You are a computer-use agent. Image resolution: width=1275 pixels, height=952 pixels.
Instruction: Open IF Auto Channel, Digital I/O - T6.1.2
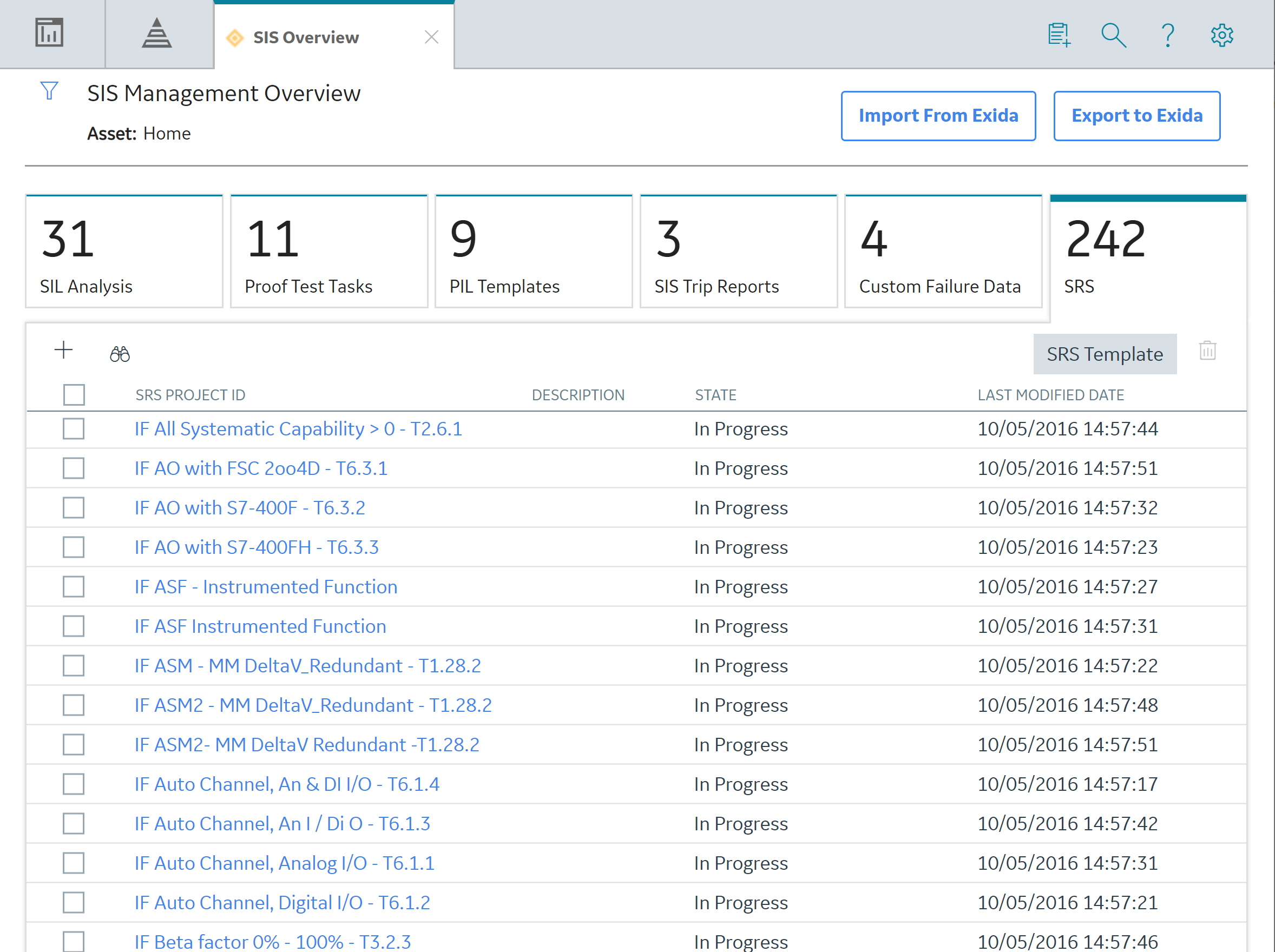(x=282, y=902)
